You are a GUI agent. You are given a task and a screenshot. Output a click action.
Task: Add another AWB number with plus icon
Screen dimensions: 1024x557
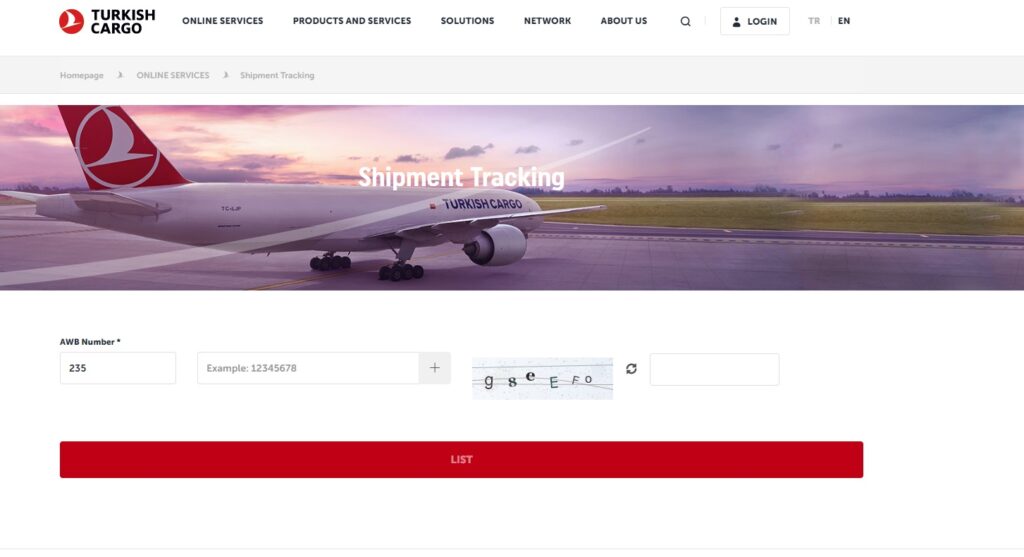434,368
